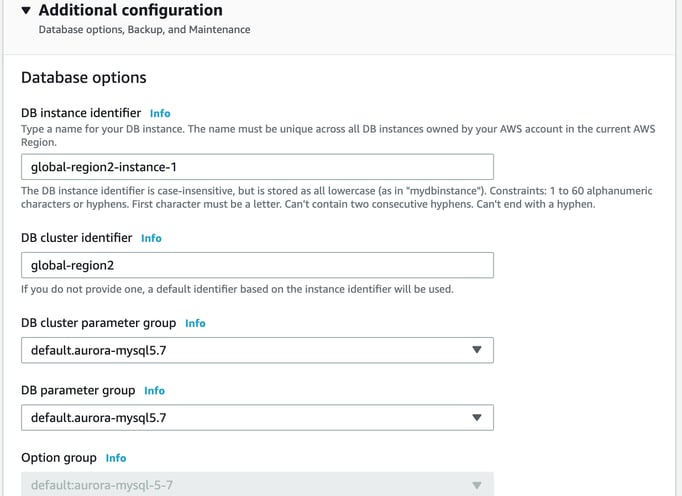The height and width of the screenshot is (496, 682).
Task: Click the Additional configuration heading text
Action: tap(130, 10)
